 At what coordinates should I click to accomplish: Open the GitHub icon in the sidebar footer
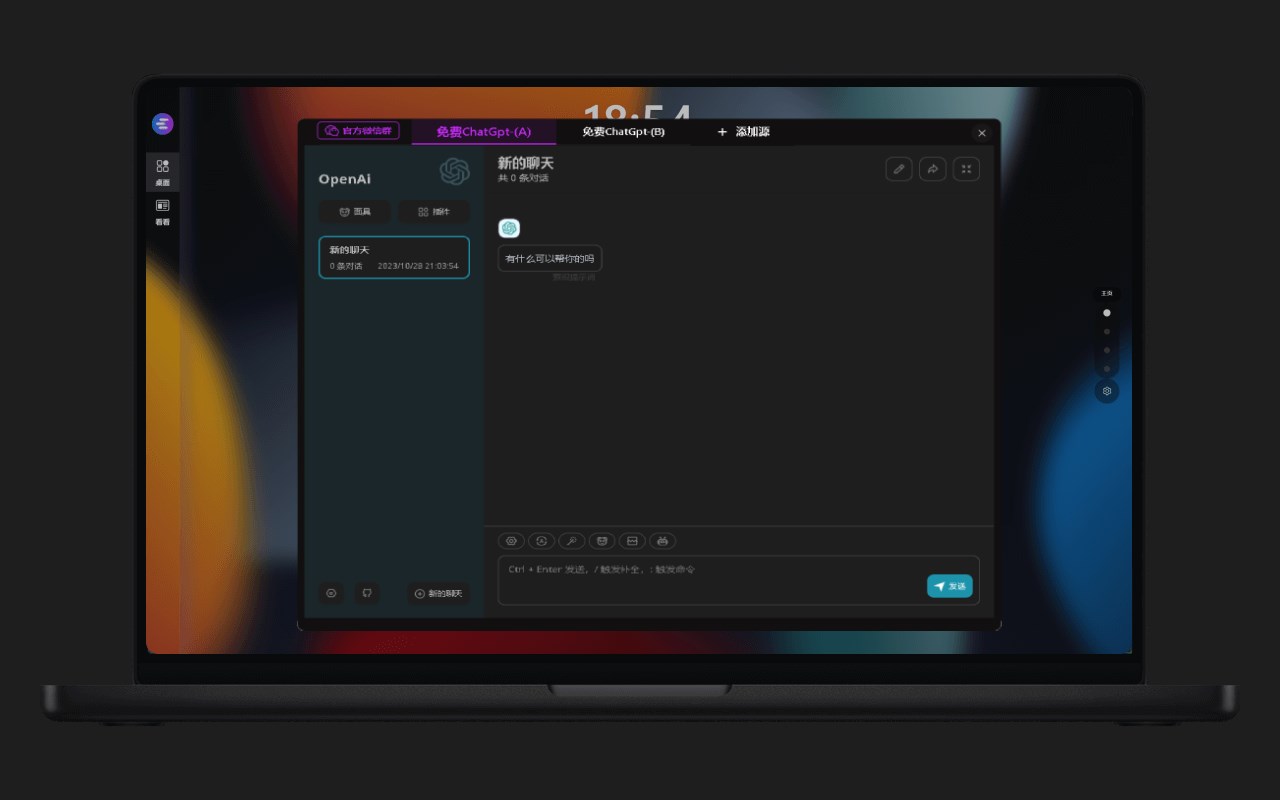click(367, 593)
